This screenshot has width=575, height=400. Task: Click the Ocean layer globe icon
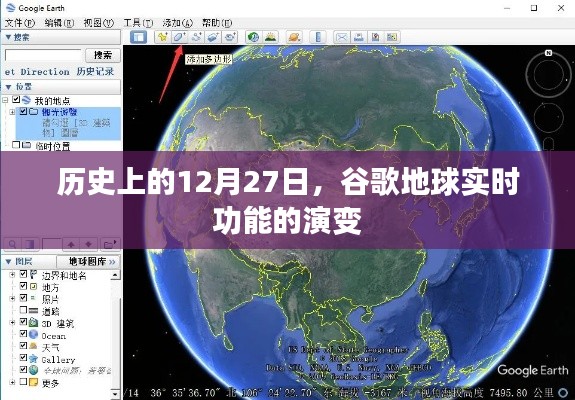(33, 334)
